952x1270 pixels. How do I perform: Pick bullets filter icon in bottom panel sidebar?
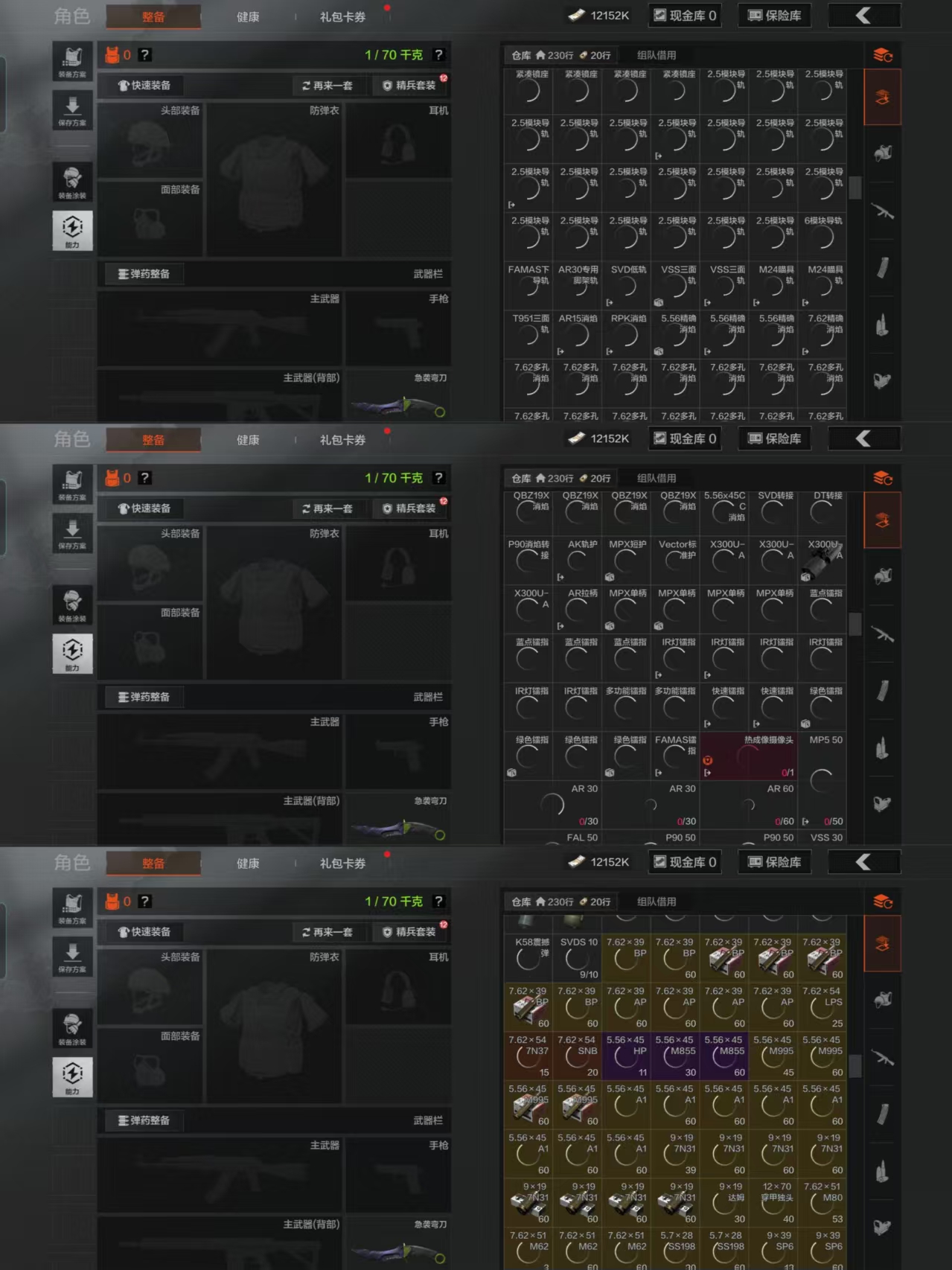click(883, 1172)
